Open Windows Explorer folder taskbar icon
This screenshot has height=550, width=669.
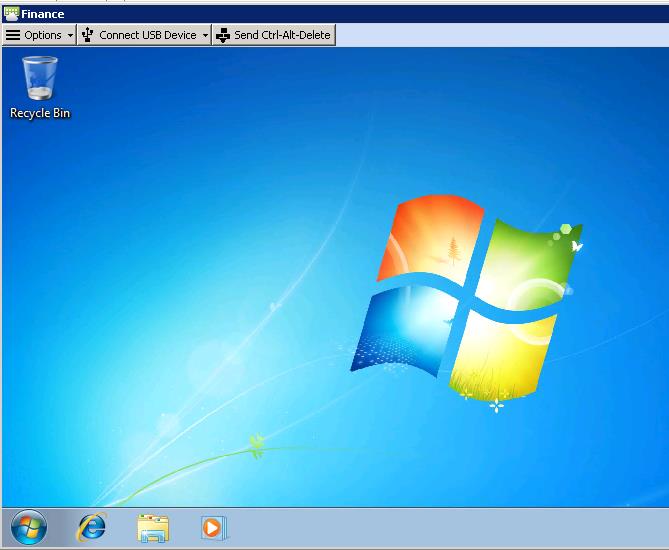(152, 527)
